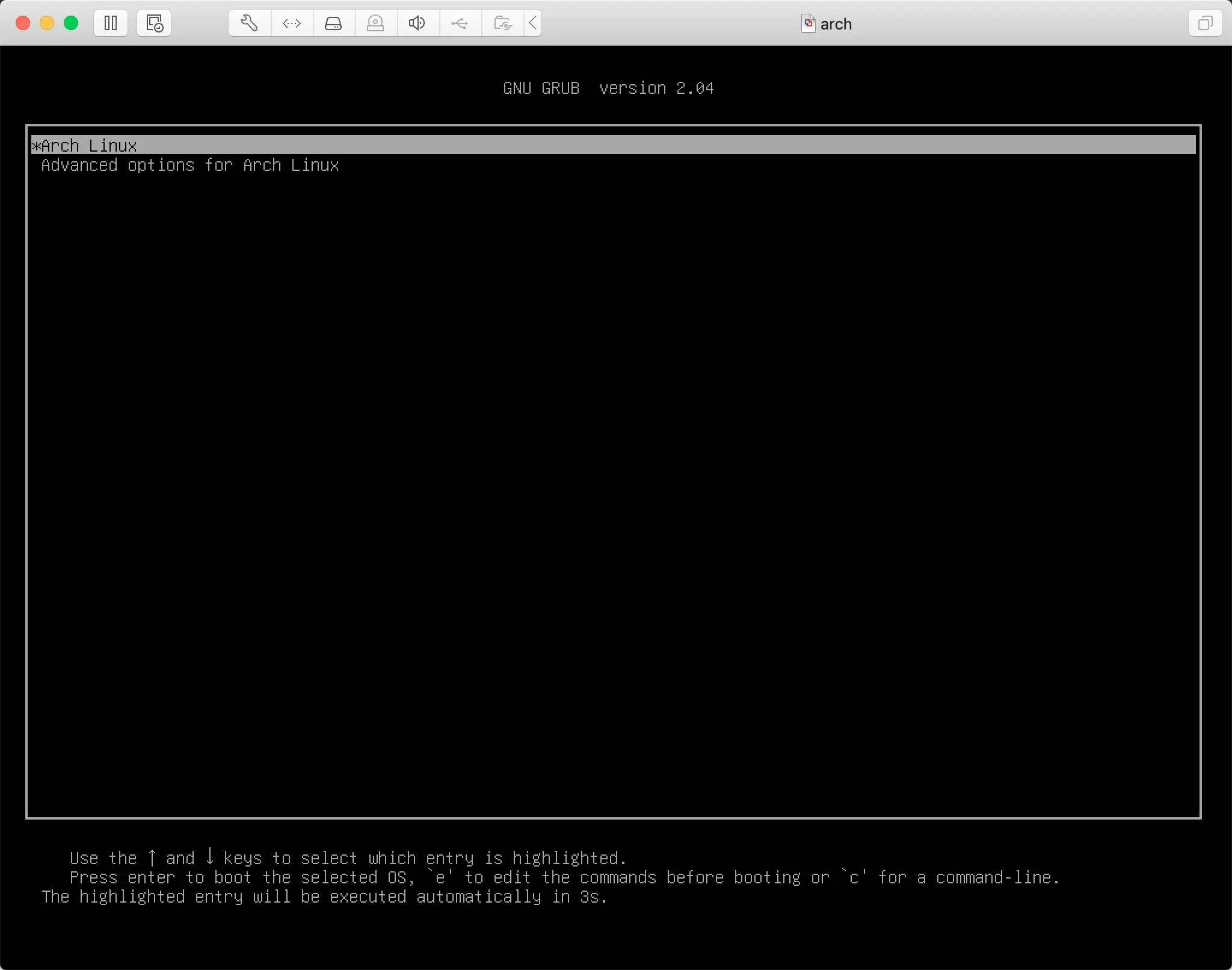Image resolution: width=1232 pixels, height=970 pixels.
Task: Pause the virtual machine
Action: tap(111, 23)
